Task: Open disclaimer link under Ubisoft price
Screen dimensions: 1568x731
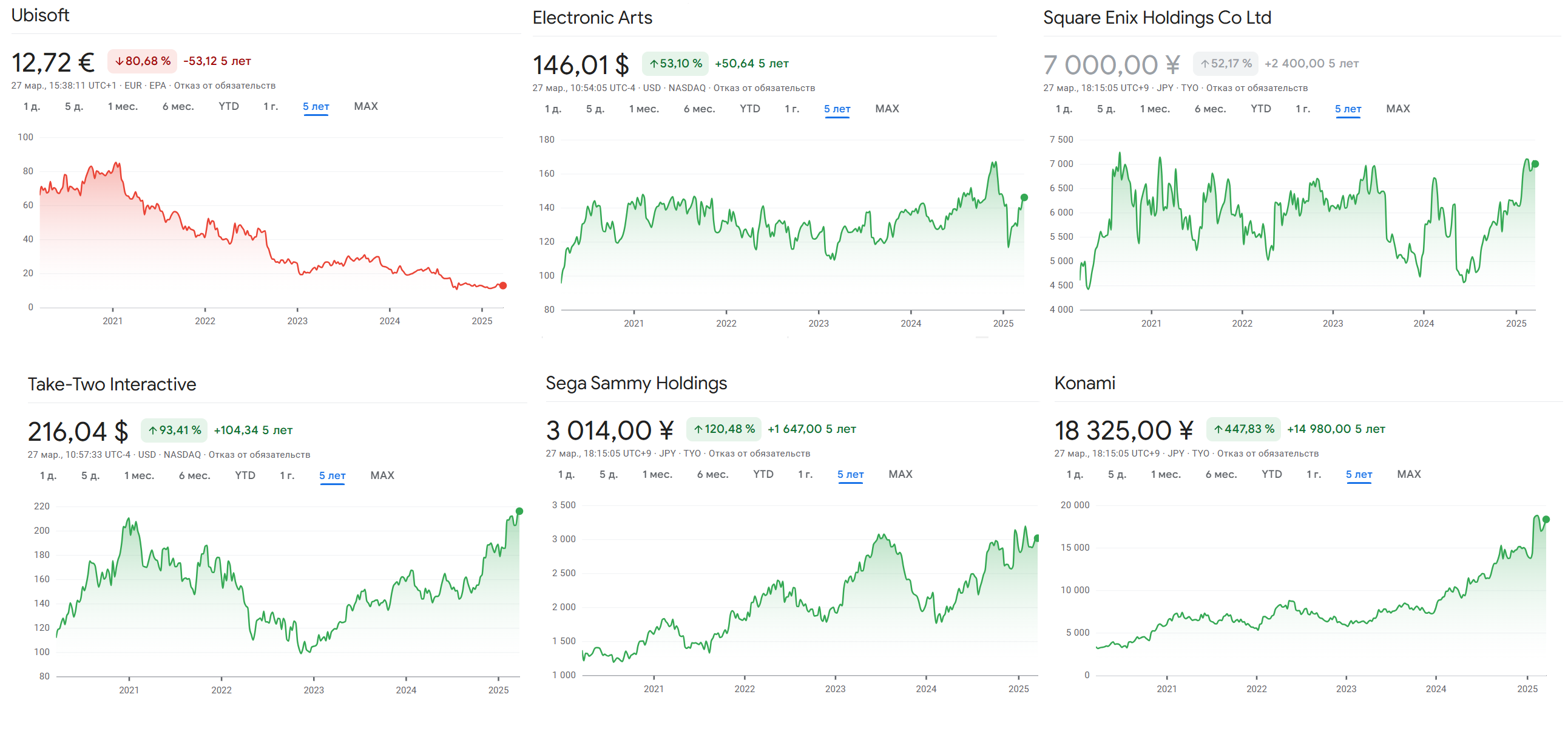Action: tap(225, 86)
